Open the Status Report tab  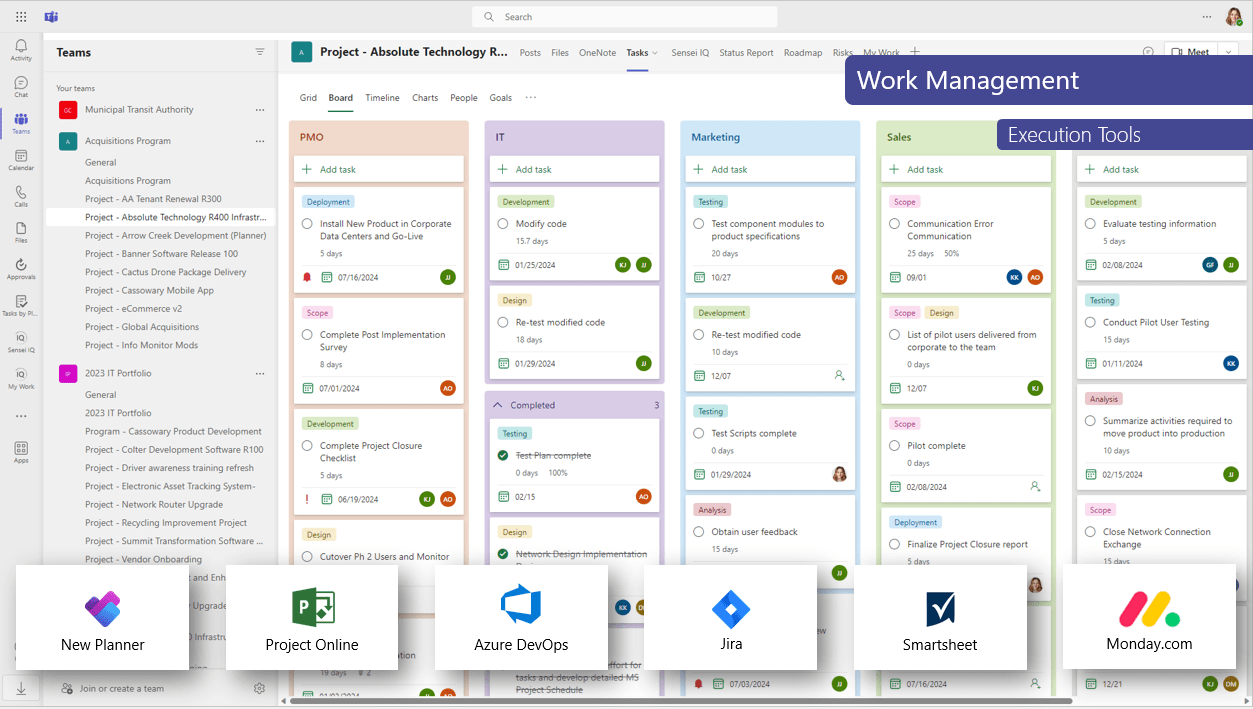[x=746, y=53]
